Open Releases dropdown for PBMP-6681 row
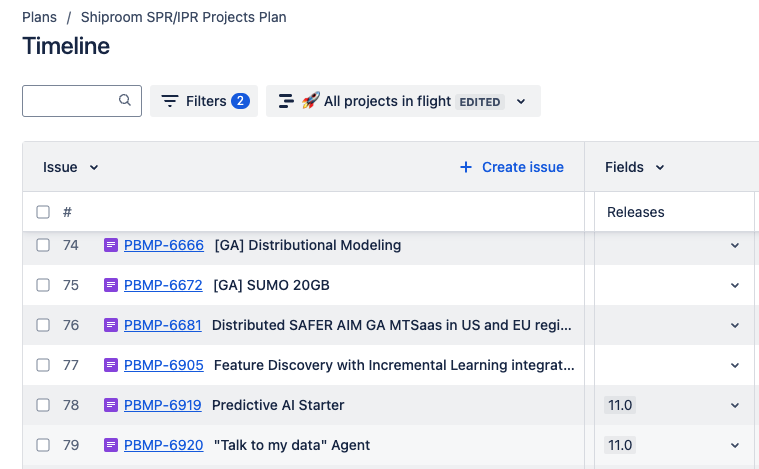759x469 pixels. [735, 325]
